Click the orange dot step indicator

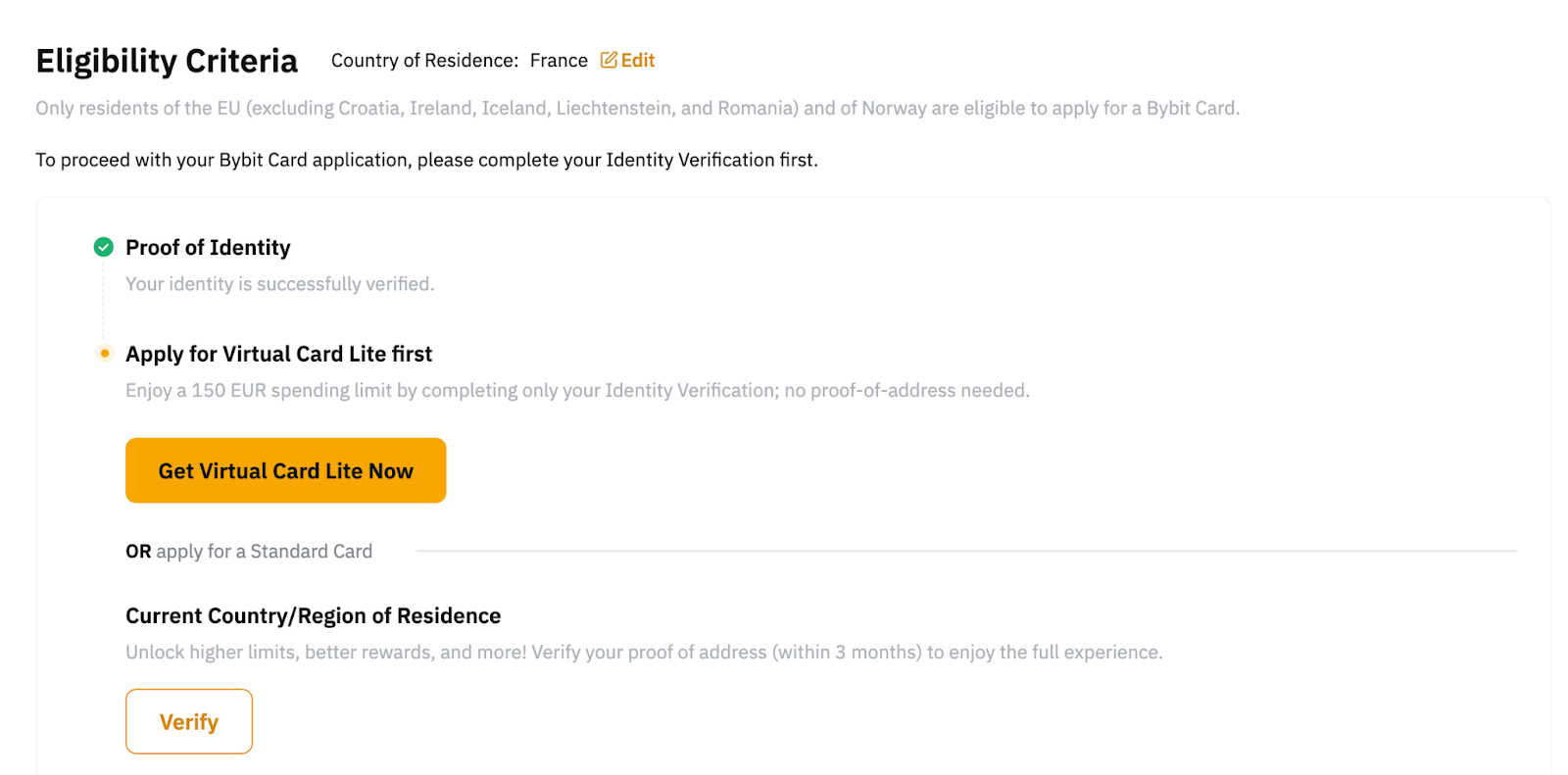(105, 353)
